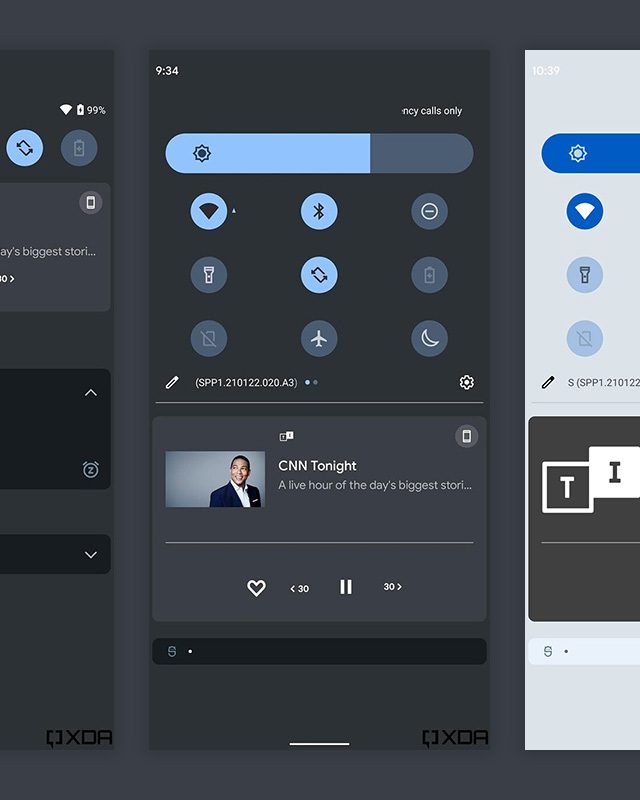Image resolution: width=640 pixels, height=800 pixels.
Task: Skip forward 30 seconds in CNN Tonight
Action: coord(392,587)
